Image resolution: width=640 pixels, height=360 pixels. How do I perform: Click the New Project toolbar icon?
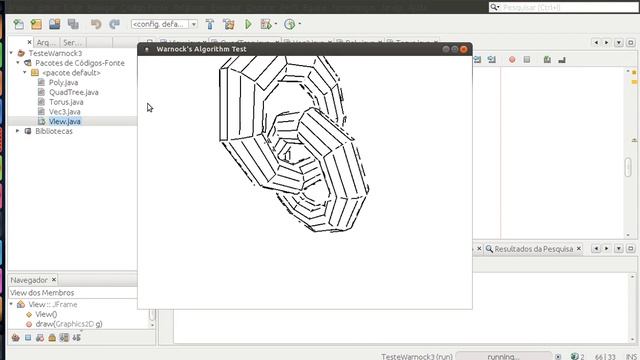pos(36,24)
